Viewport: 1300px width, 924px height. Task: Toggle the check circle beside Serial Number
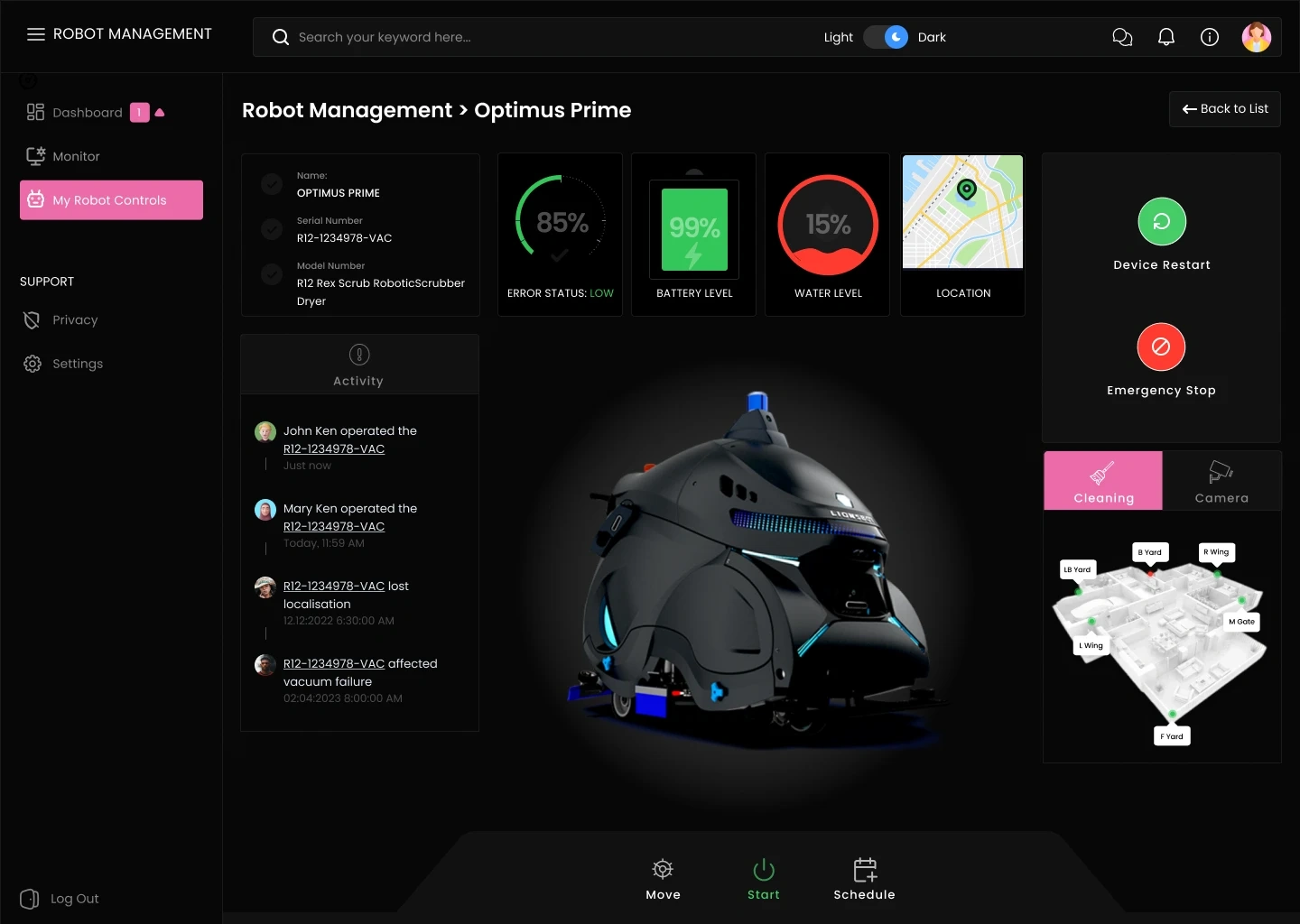[272, 229]
